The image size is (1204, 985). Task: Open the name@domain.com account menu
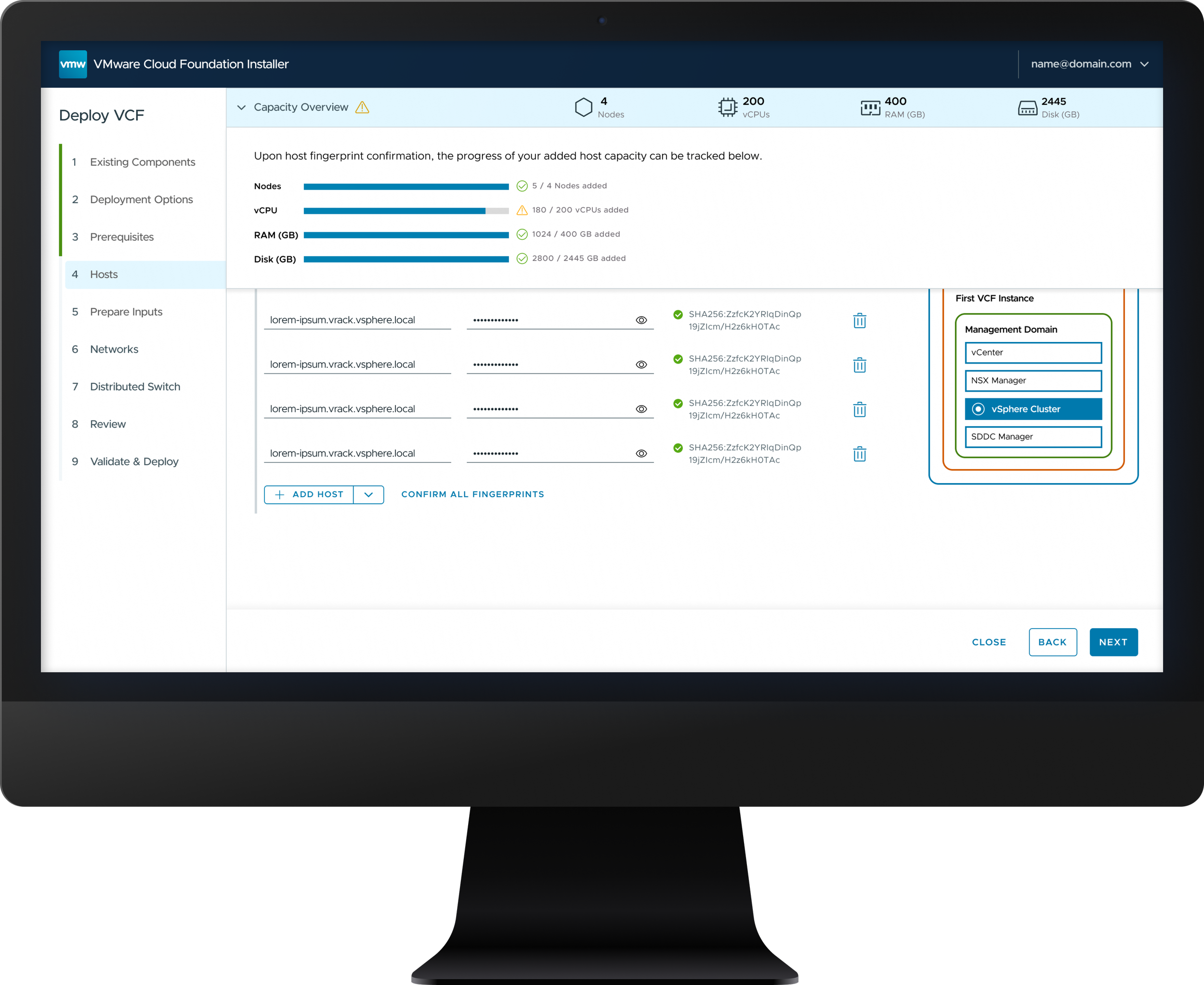[x=1089, y=64]
